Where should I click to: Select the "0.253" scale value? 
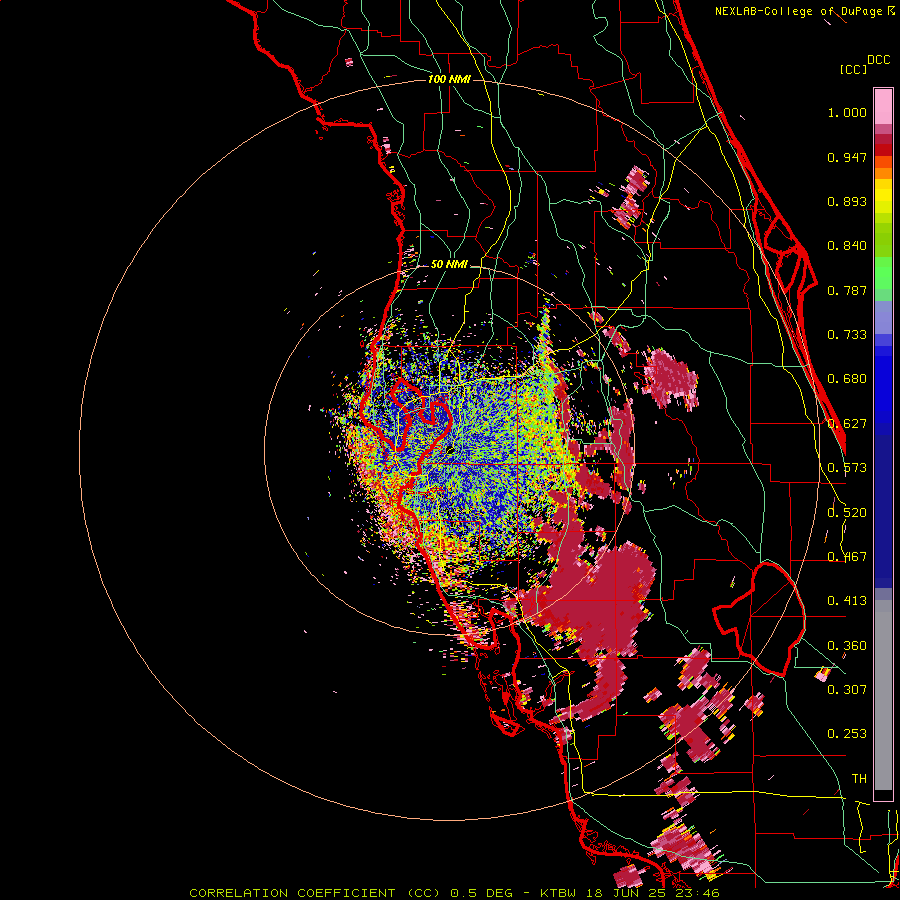click(x=847, y=734)
